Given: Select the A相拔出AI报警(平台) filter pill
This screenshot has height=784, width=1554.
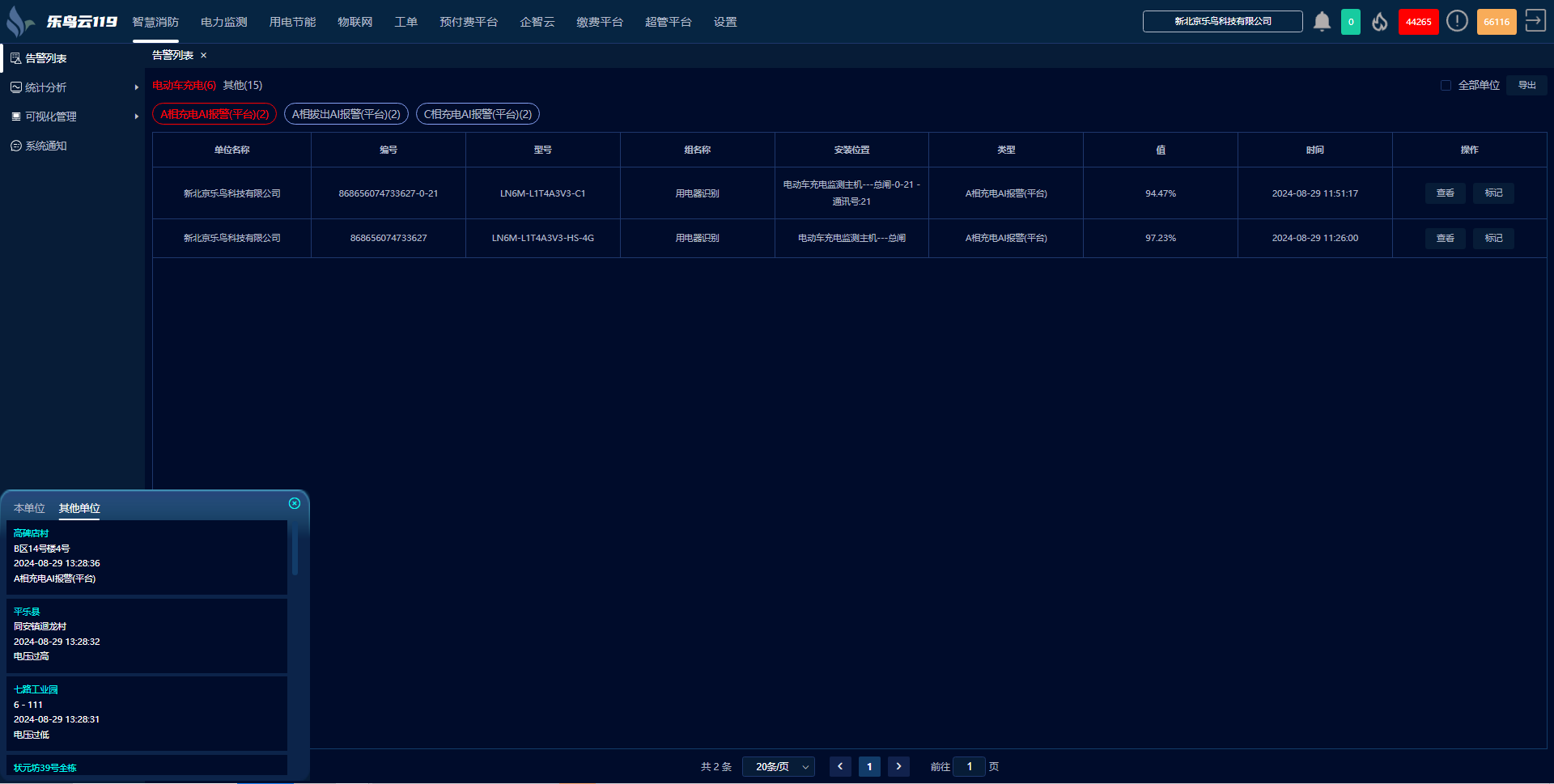Looking at the screenshot, I should (346, 114).
